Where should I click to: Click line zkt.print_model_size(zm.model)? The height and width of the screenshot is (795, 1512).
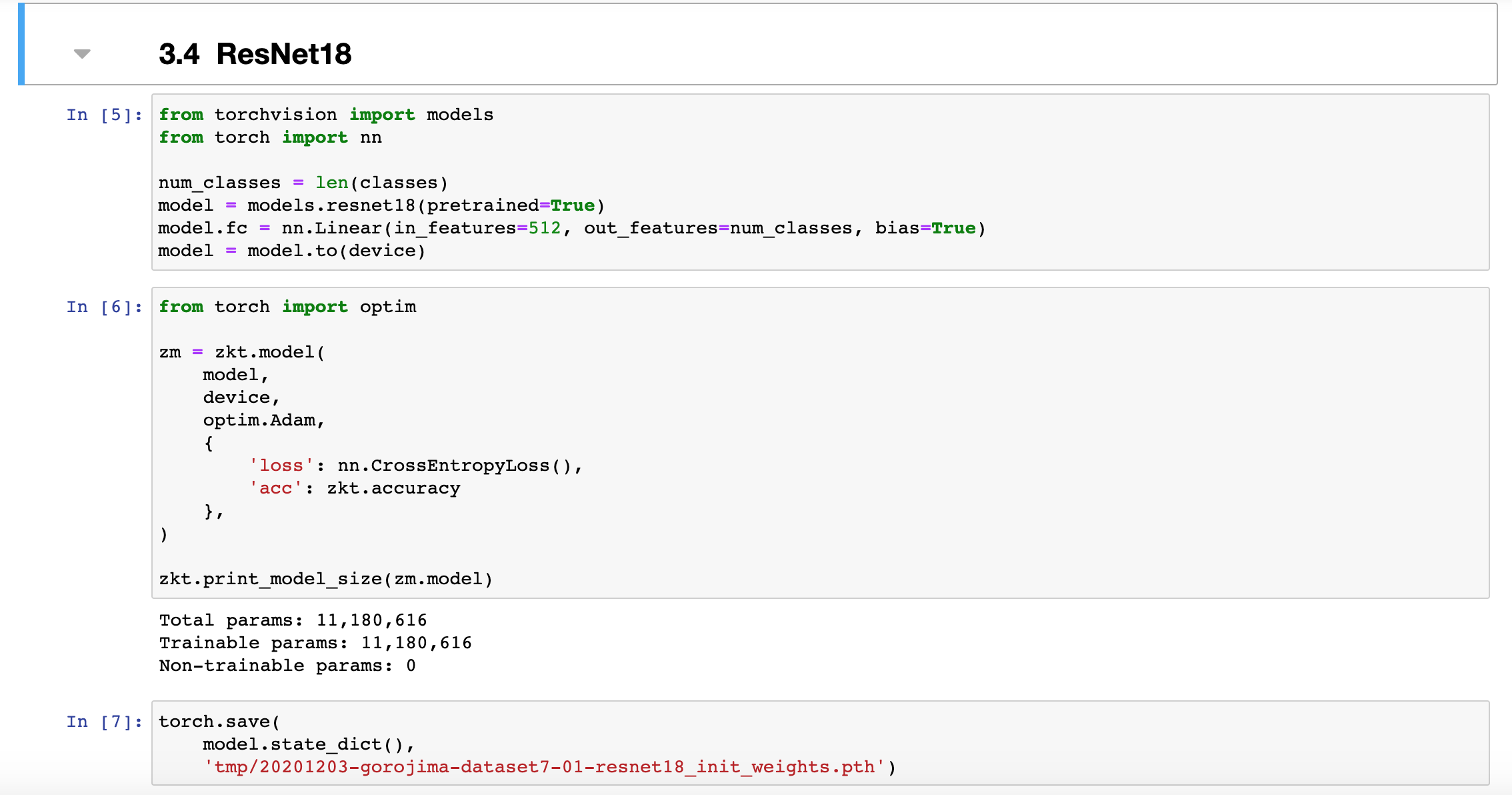point(326,579)
